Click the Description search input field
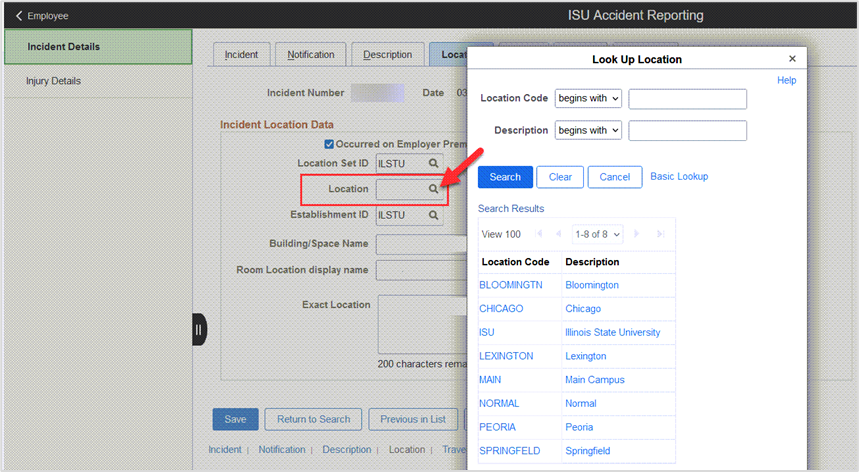 pyautogui.click(x=688, y=131)
